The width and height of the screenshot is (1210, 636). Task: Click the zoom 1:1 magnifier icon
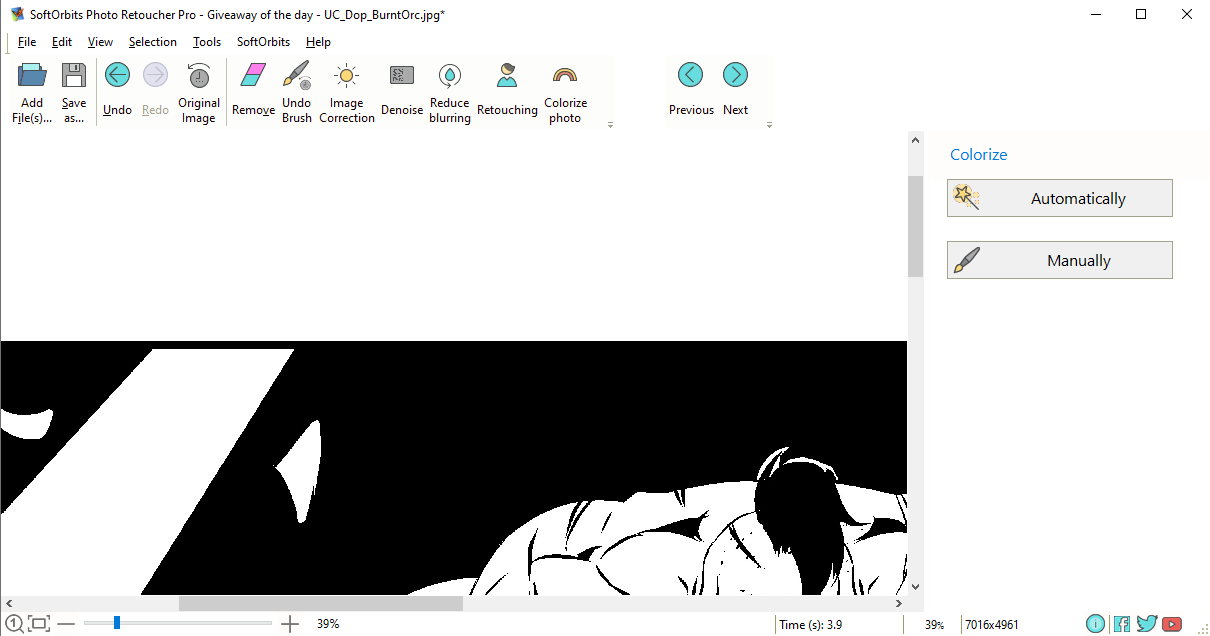14,624
